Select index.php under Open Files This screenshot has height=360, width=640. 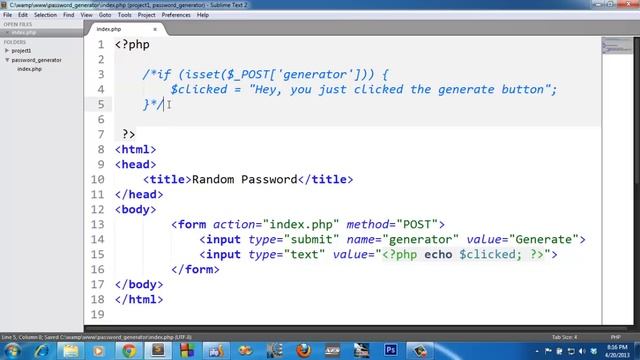click(x=24, y=32)
